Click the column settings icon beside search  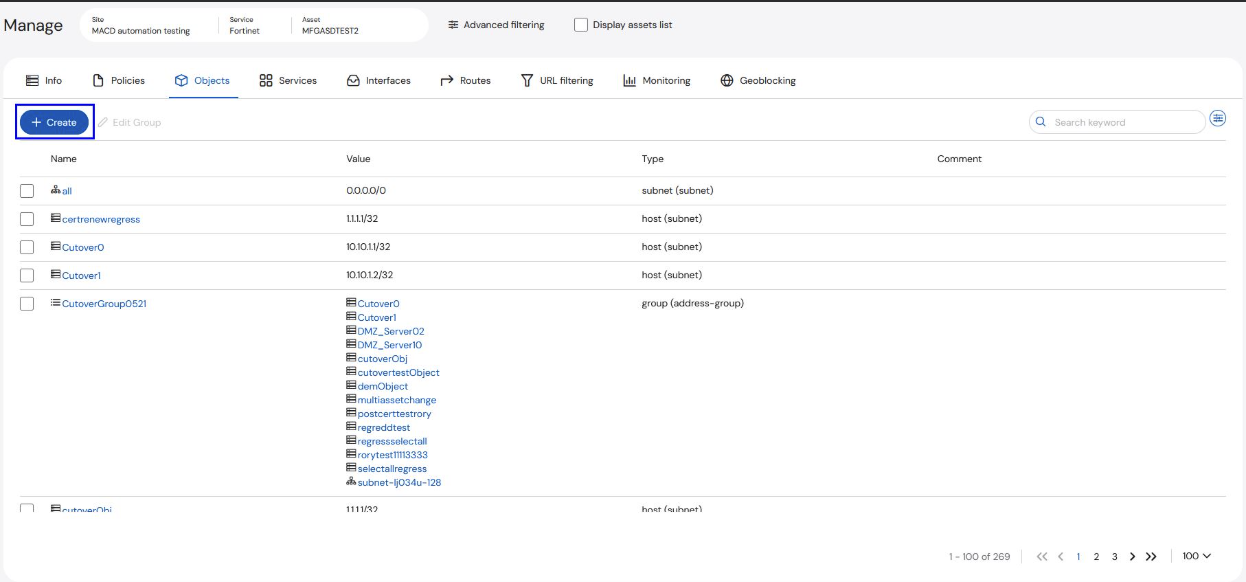click(x=1217, y=118)
